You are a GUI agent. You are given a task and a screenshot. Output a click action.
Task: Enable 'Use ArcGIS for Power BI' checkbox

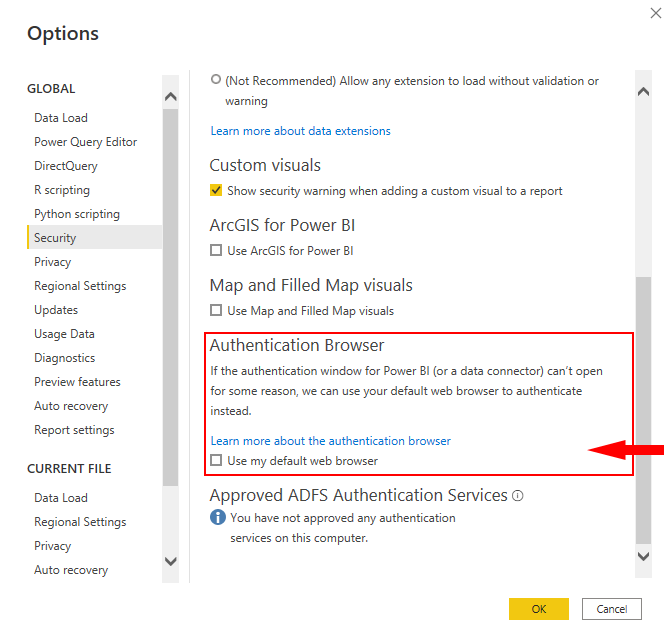[216, 250]
